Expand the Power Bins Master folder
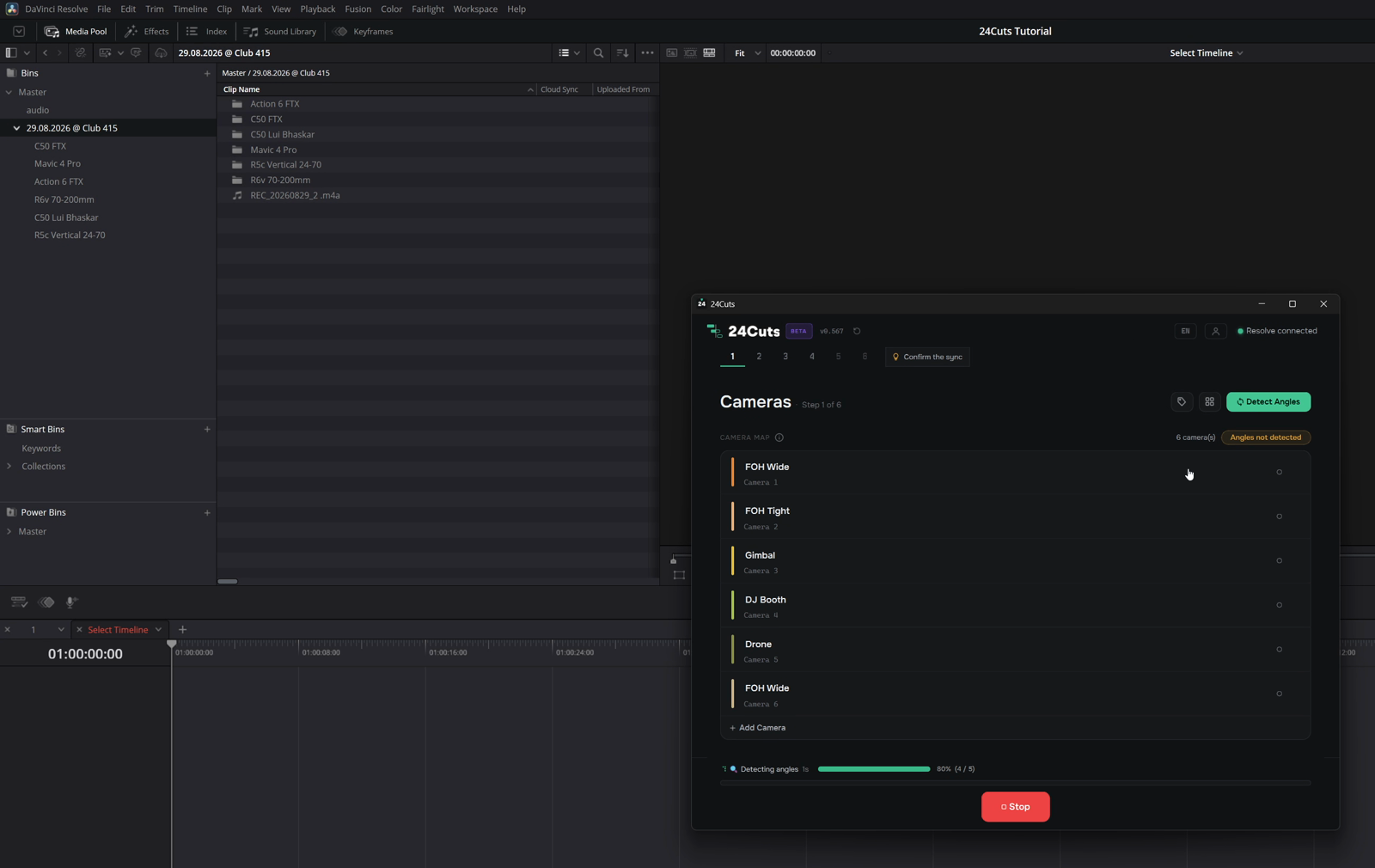 point(9,532)
